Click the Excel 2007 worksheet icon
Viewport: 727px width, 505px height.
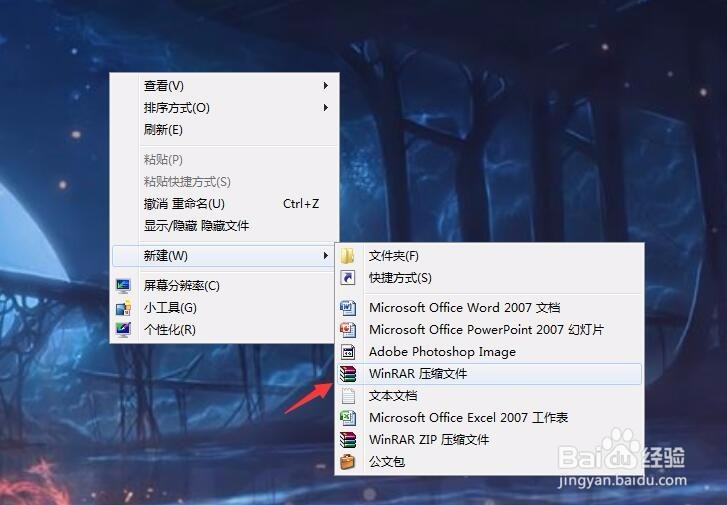coord(348,418)
